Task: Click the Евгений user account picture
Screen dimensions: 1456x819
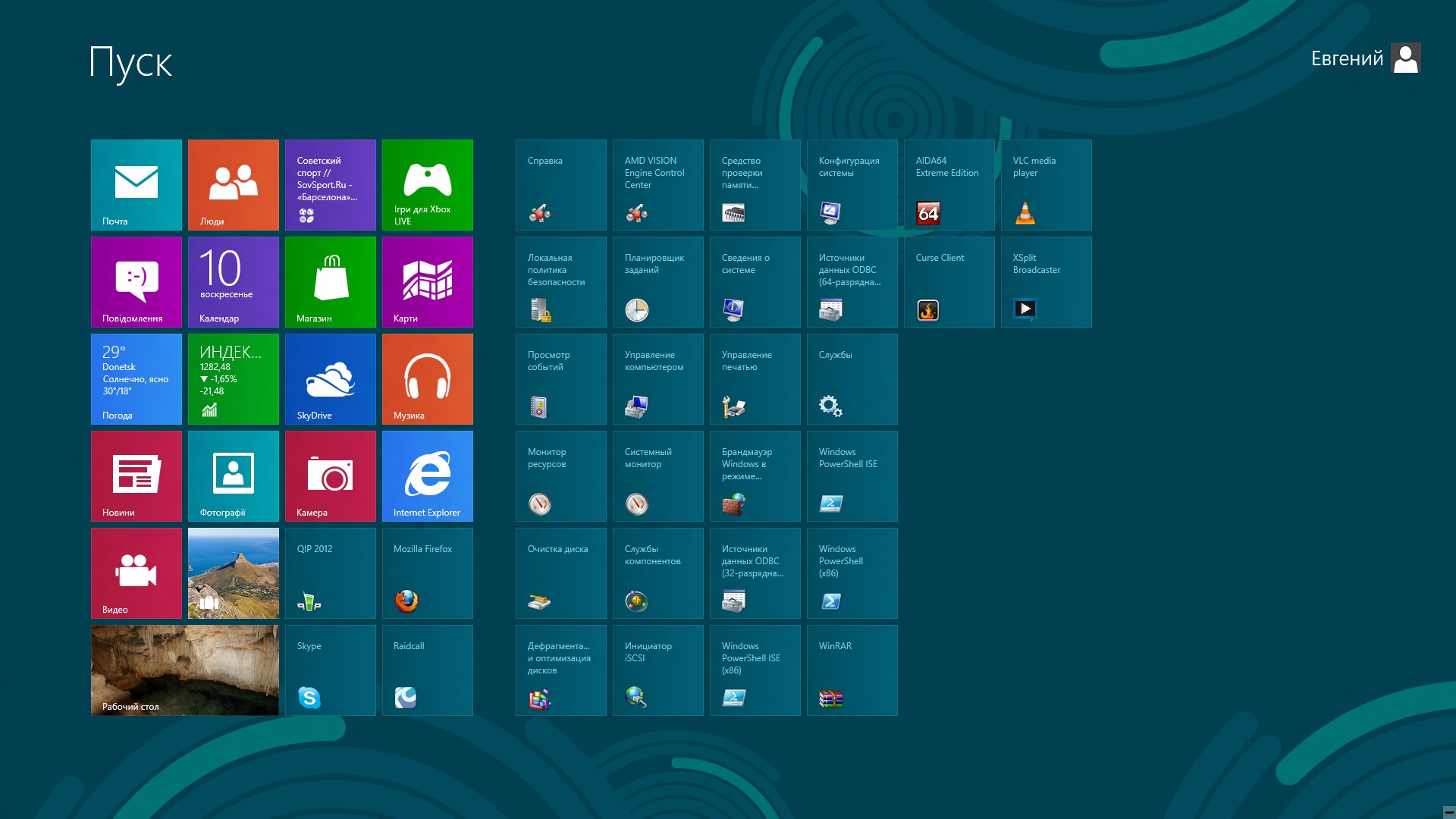Action: click(1406, 58)
